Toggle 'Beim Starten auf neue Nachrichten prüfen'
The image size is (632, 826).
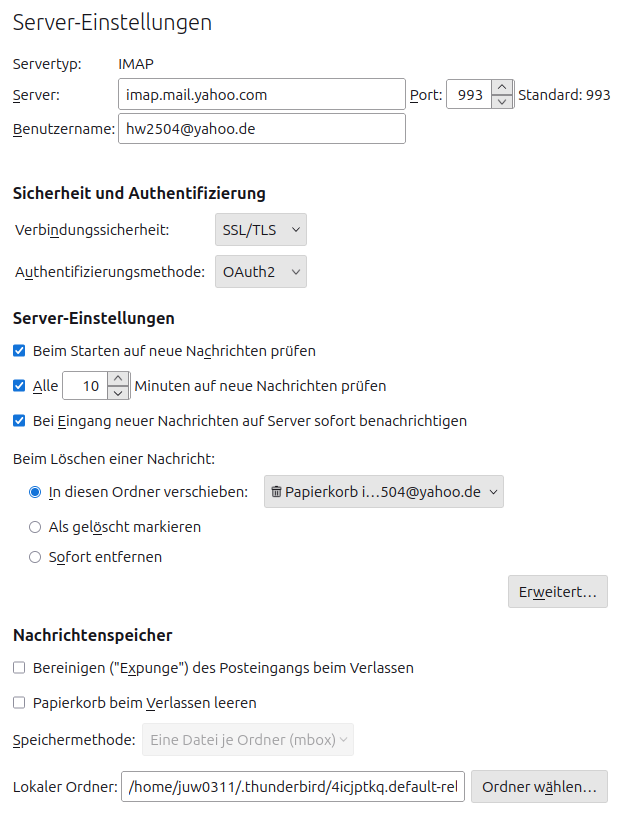19,351
